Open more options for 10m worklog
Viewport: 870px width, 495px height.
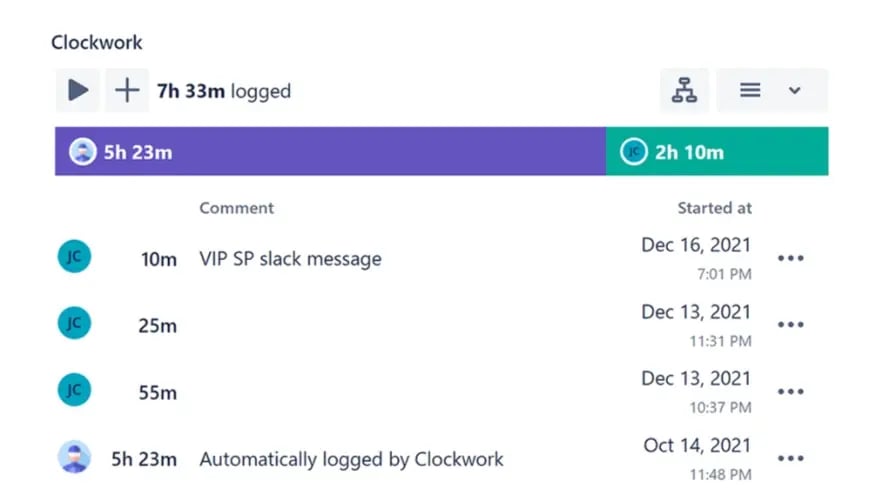791,258
